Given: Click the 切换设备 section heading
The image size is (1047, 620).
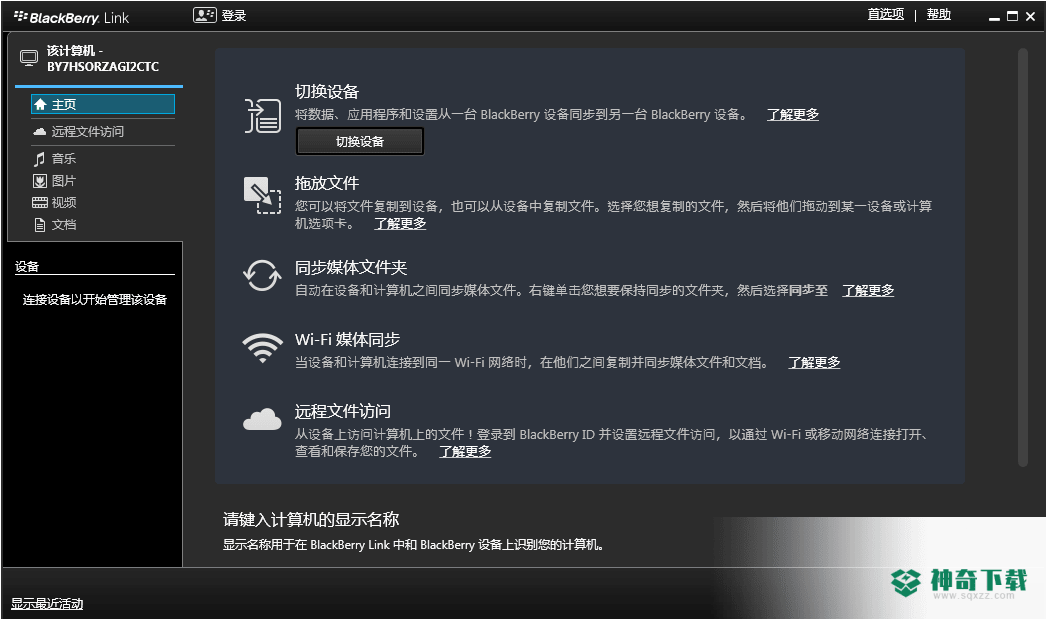Looking at the screenshot, I should 327,91.
